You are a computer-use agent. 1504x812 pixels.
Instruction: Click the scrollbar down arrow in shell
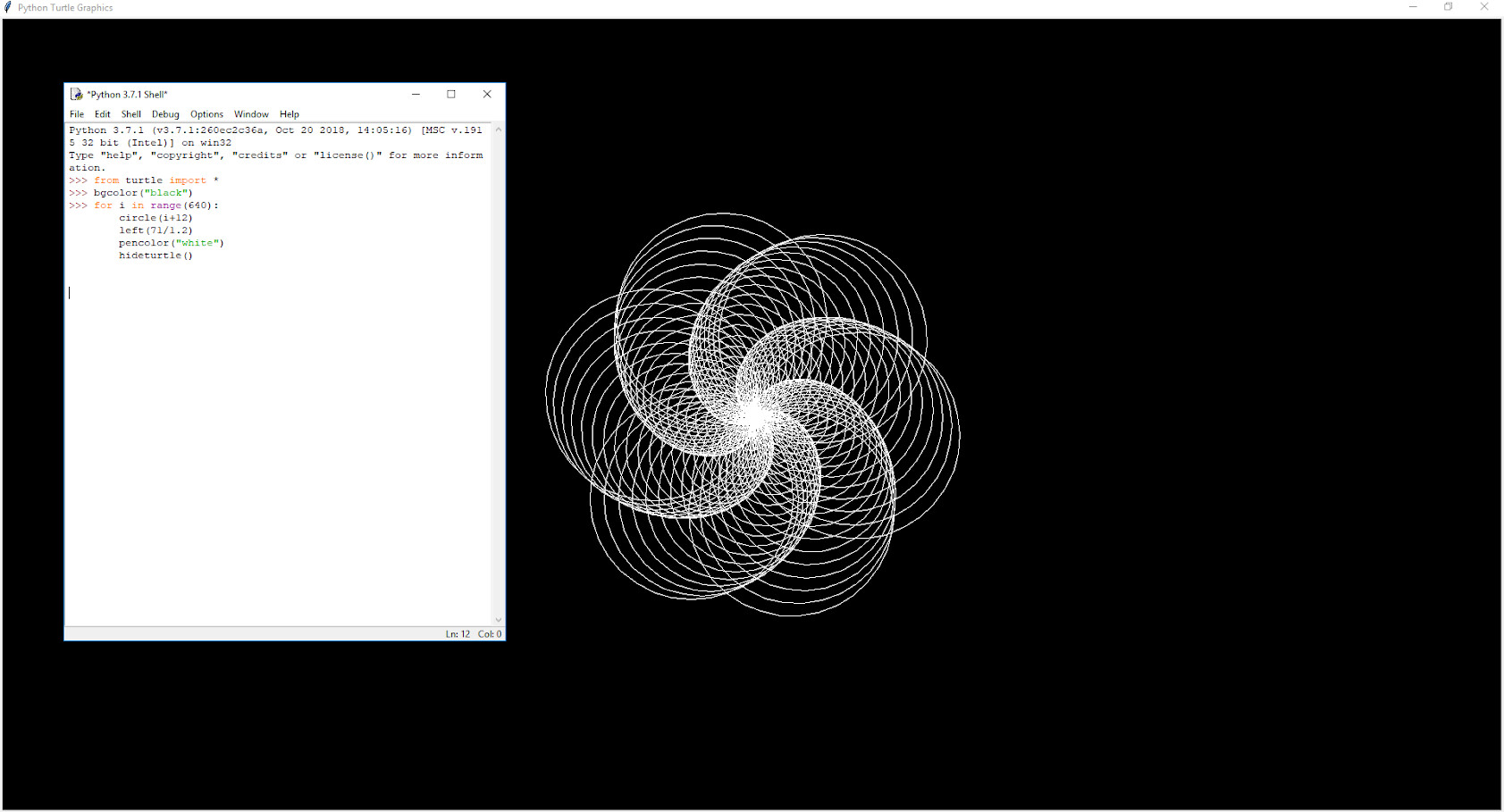pos(498,619)
